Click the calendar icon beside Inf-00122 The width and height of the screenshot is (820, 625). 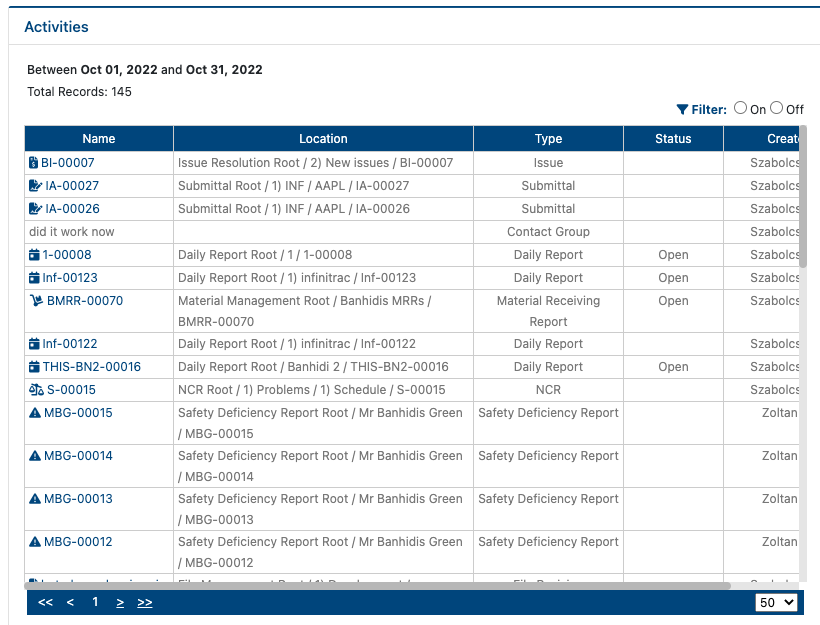pyautogui.click(x=34, y=344)
